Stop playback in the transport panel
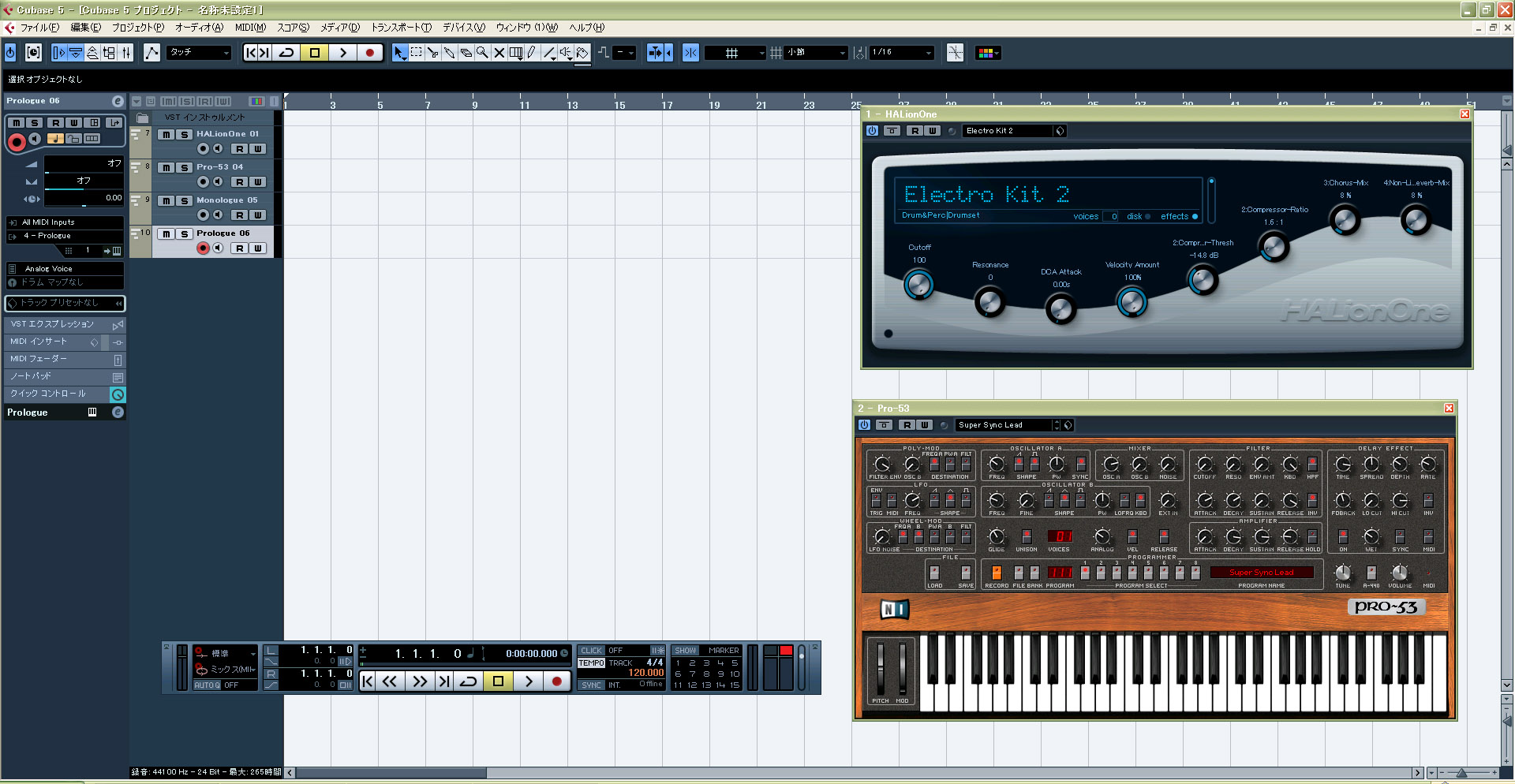The width and height of the screenshot is (1515, 784). tap(498, 681)
